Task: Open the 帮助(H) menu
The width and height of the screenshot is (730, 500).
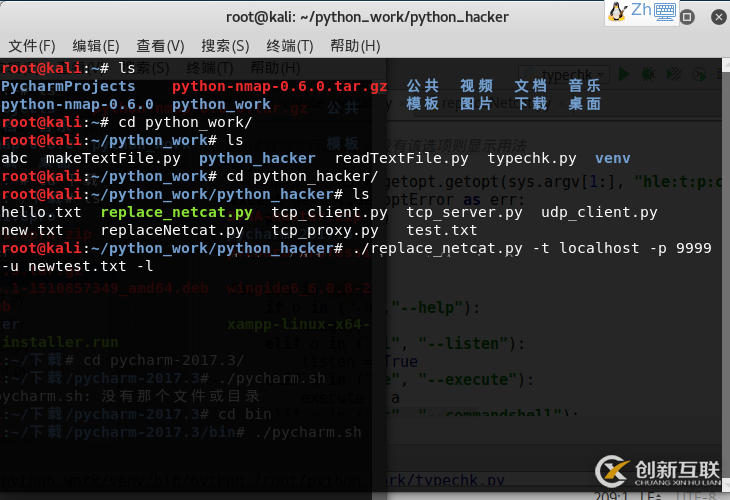Action: 355,46
